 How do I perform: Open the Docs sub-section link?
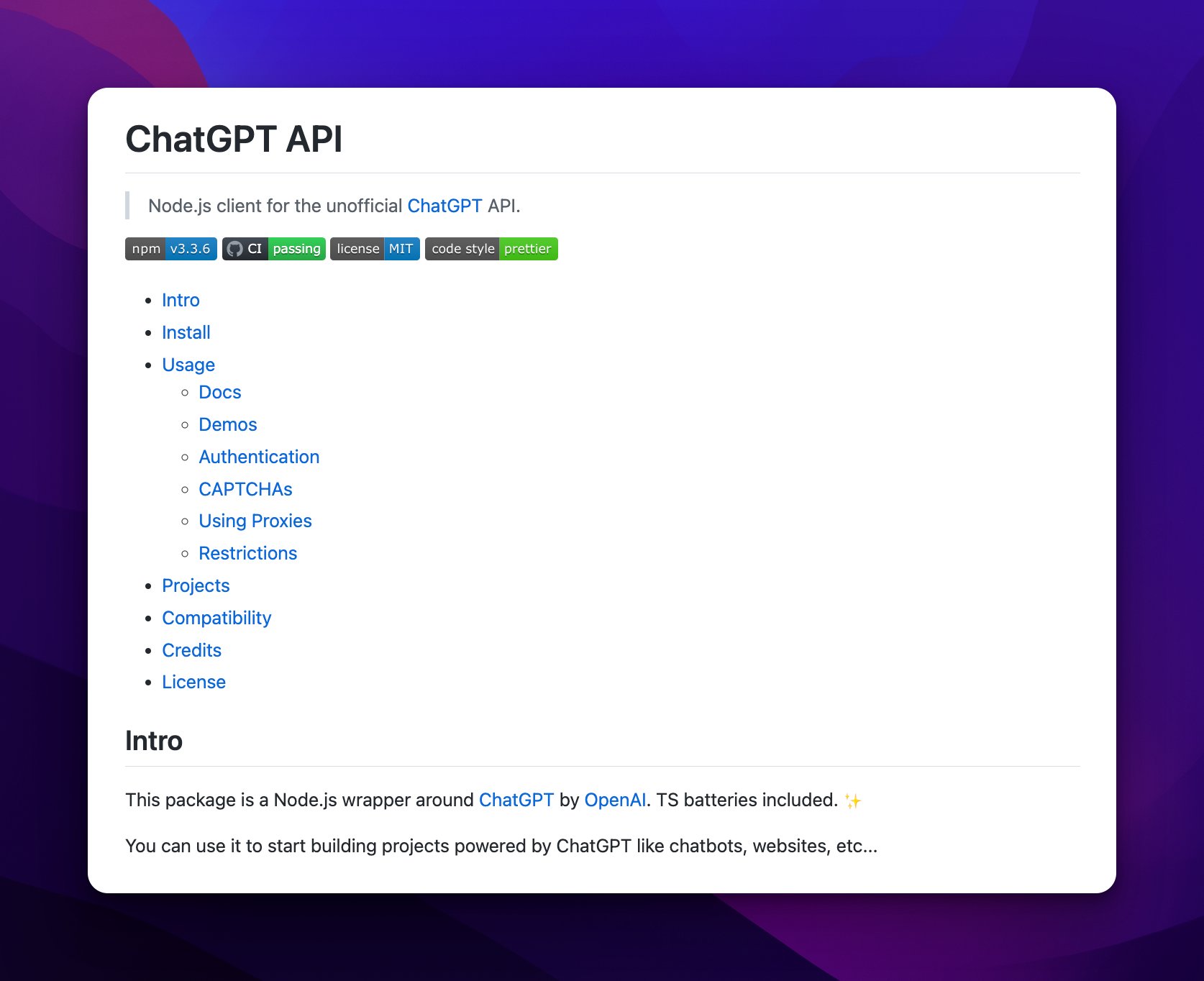[220, 392]
